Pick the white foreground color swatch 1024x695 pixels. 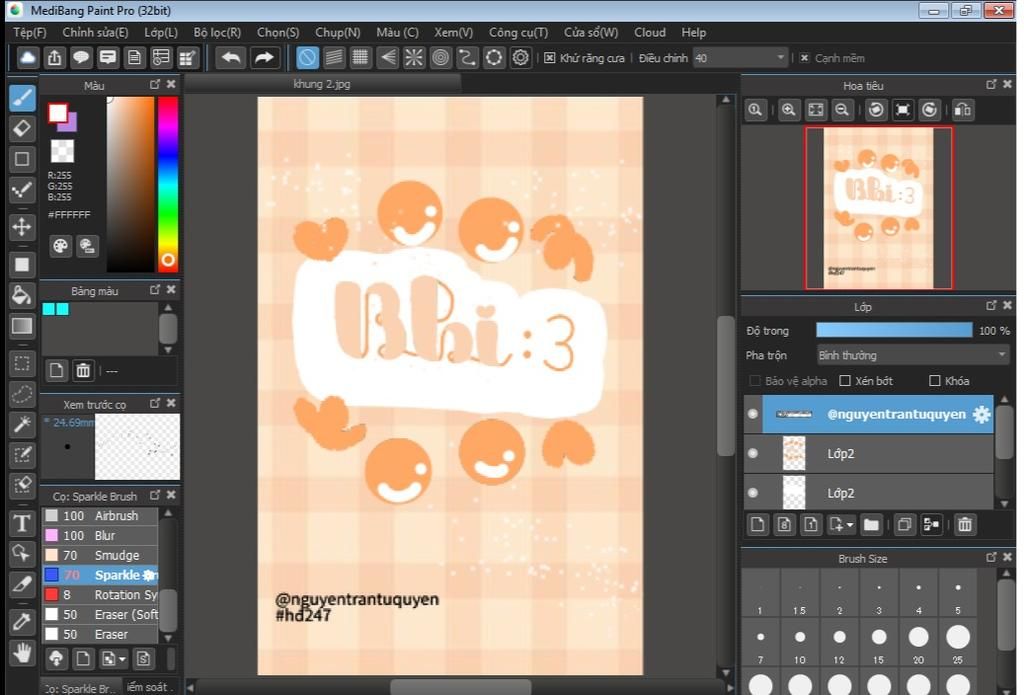(x=57, y=113)
